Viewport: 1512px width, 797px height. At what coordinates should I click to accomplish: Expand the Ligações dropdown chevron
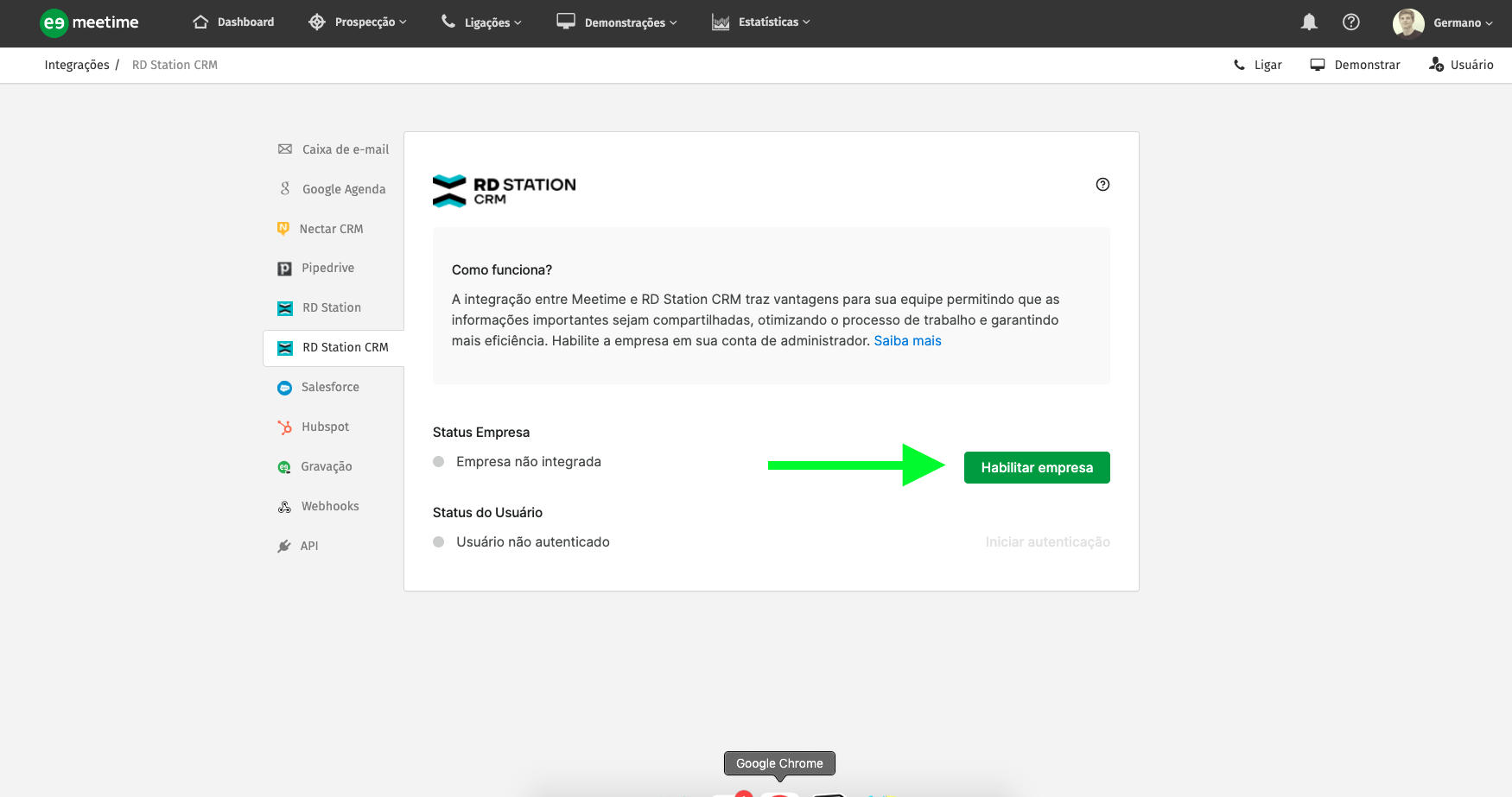[518, 23]
